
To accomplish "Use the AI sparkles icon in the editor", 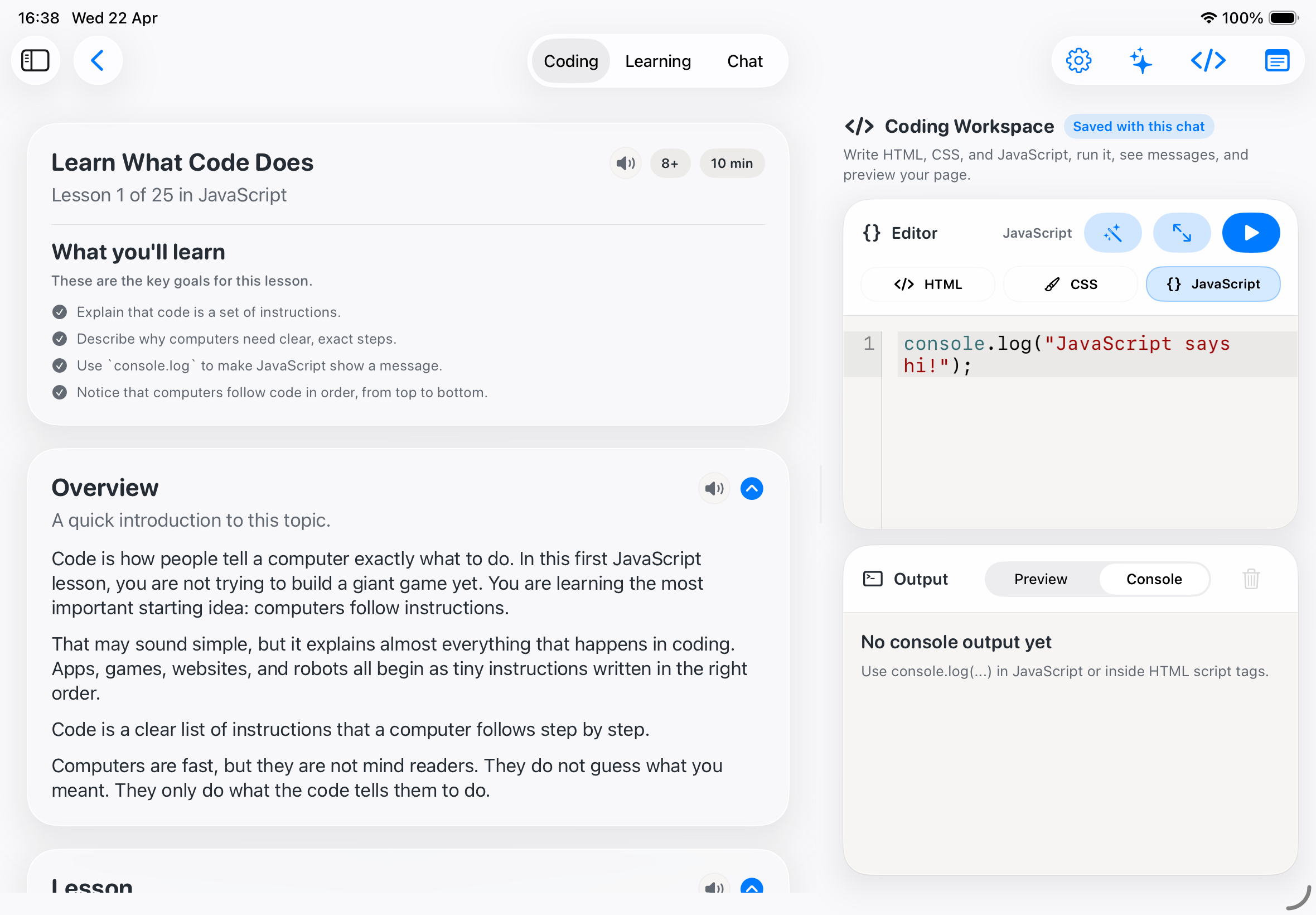I will point(1113,233).
